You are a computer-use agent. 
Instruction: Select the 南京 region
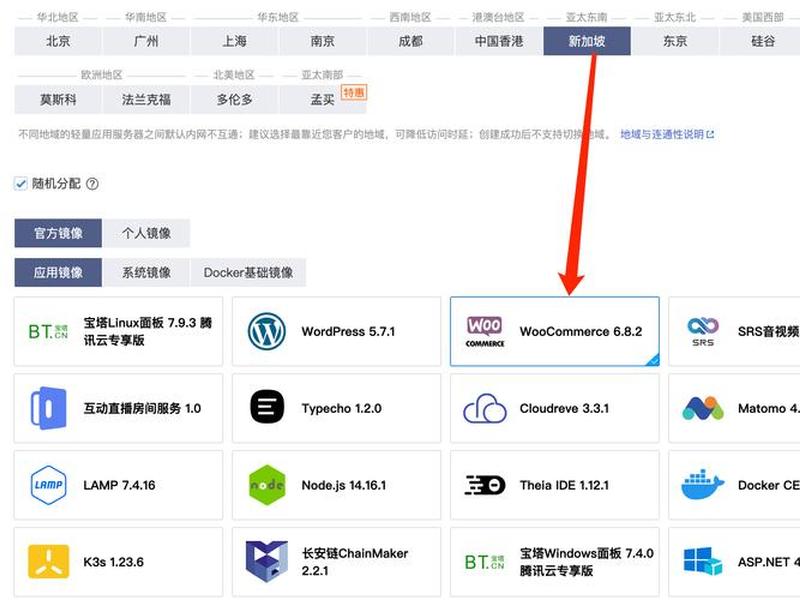pos(322,41)
